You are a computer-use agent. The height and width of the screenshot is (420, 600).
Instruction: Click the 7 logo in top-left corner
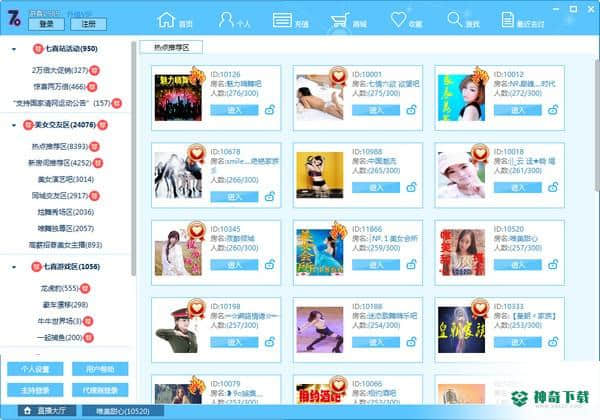pyautogui.click(x=15, y=18)
